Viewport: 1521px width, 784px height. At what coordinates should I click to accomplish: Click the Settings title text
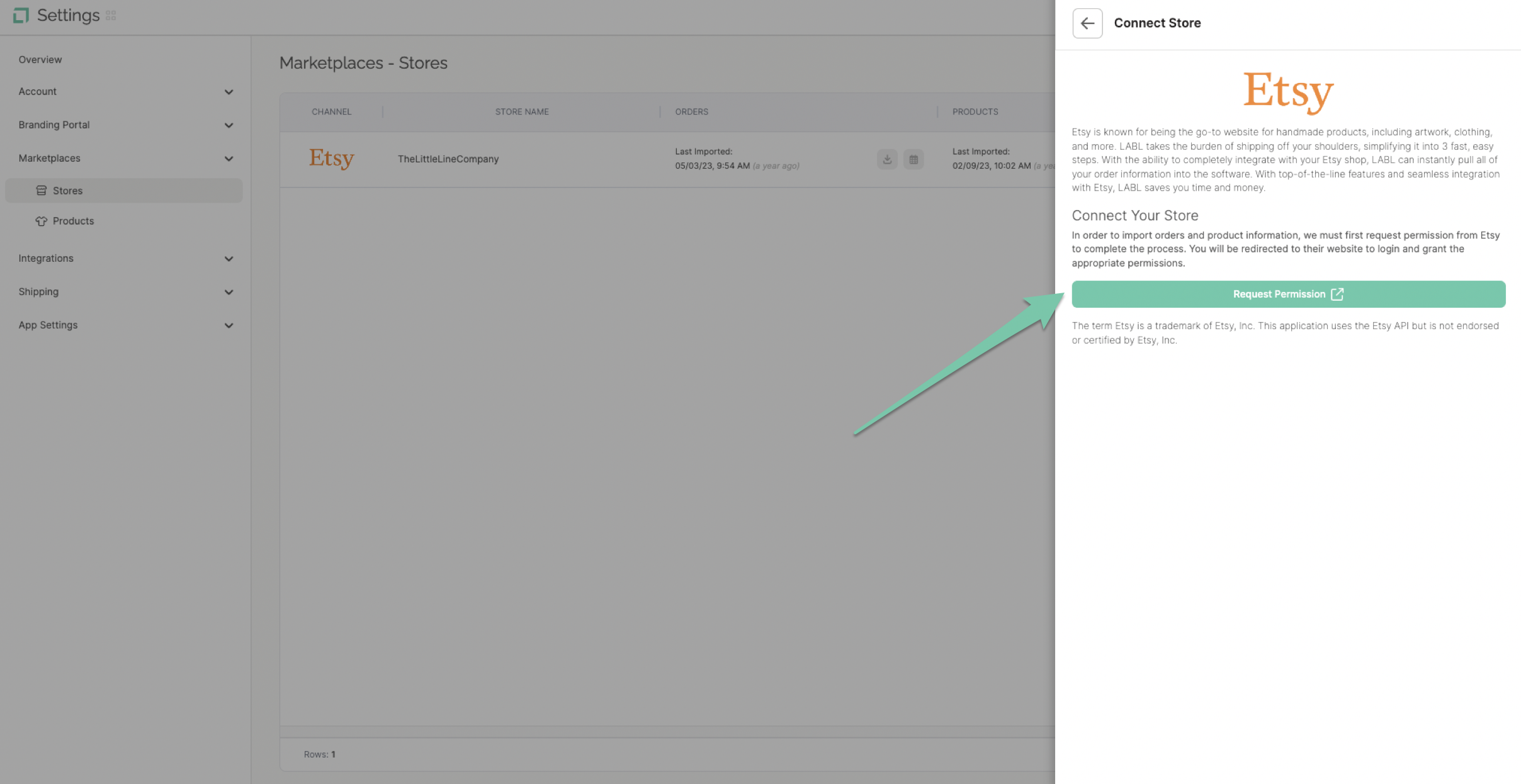click(68, 15)
